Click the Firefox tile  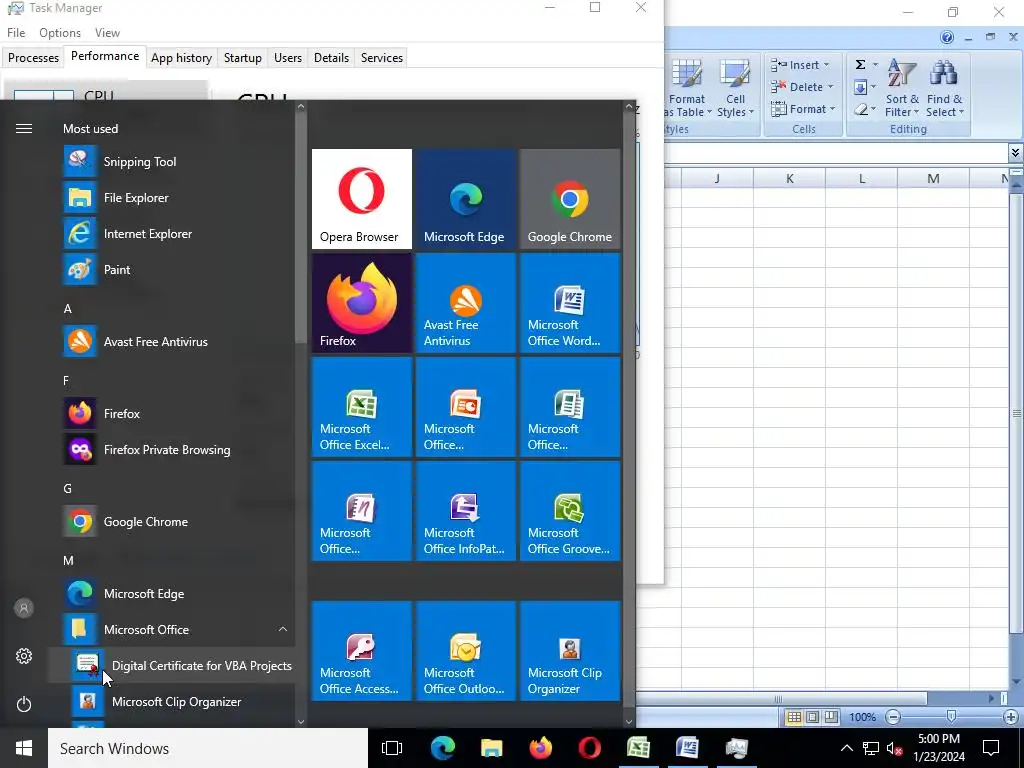(x=362, y=303)
